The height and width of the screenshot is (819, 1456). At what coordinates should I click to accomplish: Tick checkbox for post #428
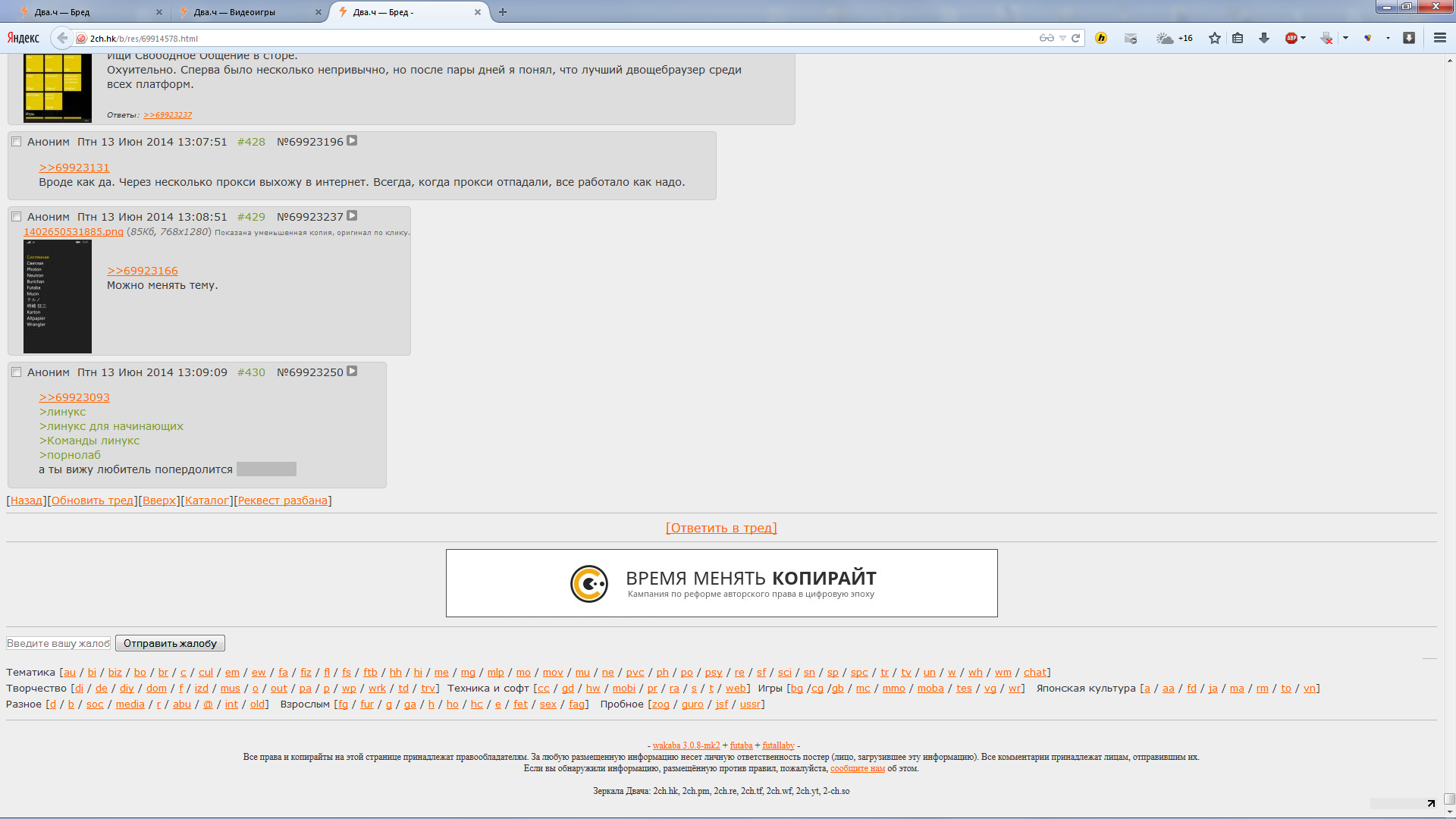coord(16,142)
